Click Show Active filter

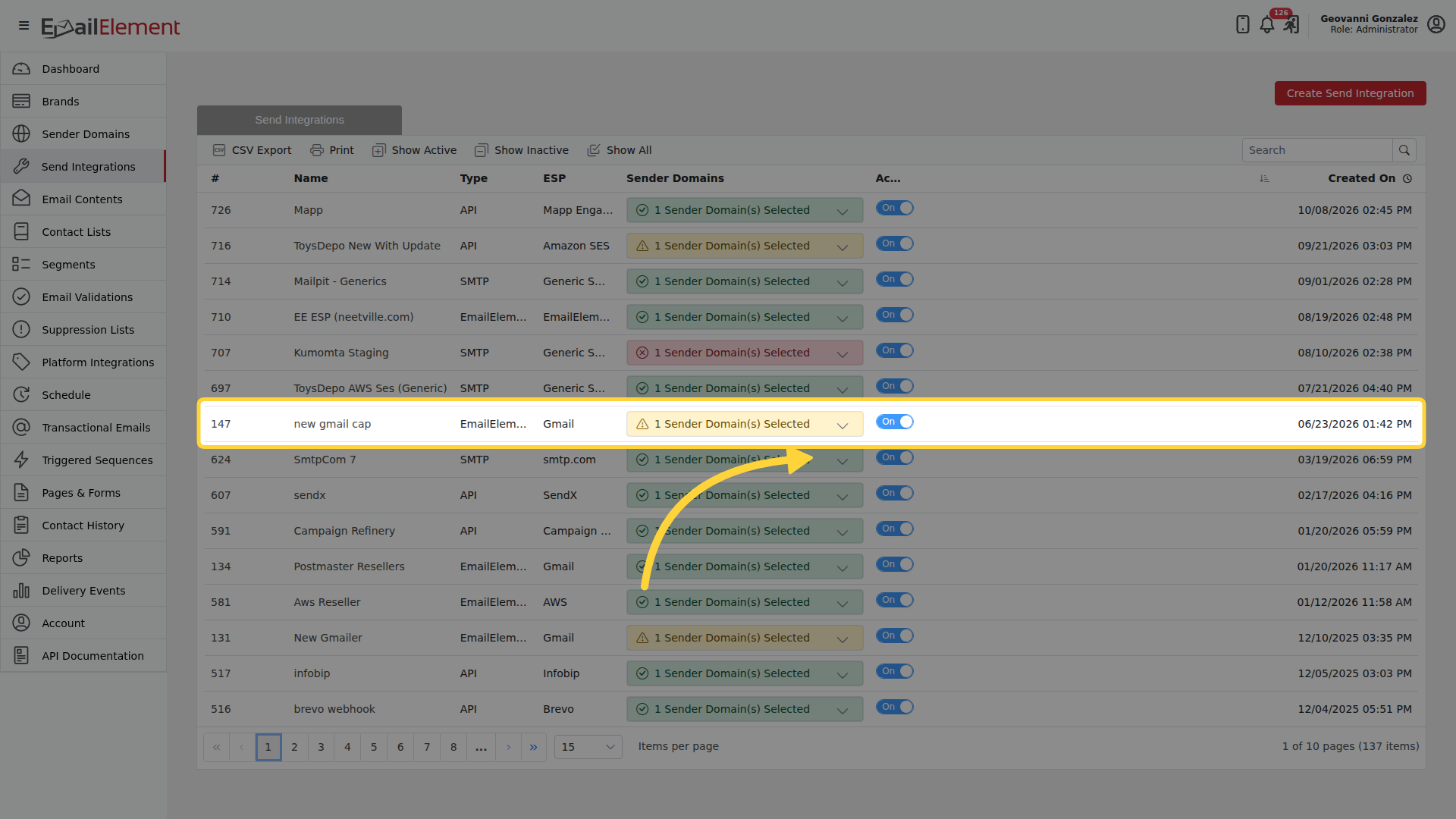click(414, 150)
